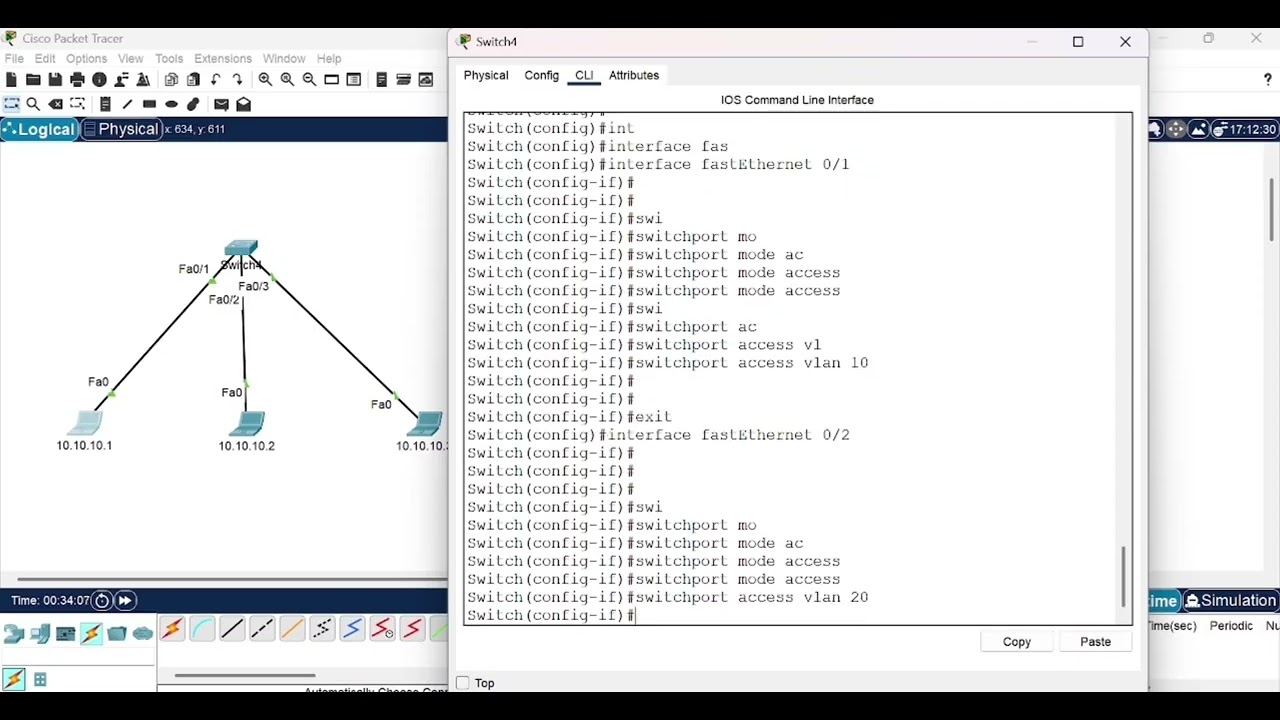This screenshot has width=1280, height=720.
Task: Choose the Draw Rectangle tool
Action: pos(149,104)
